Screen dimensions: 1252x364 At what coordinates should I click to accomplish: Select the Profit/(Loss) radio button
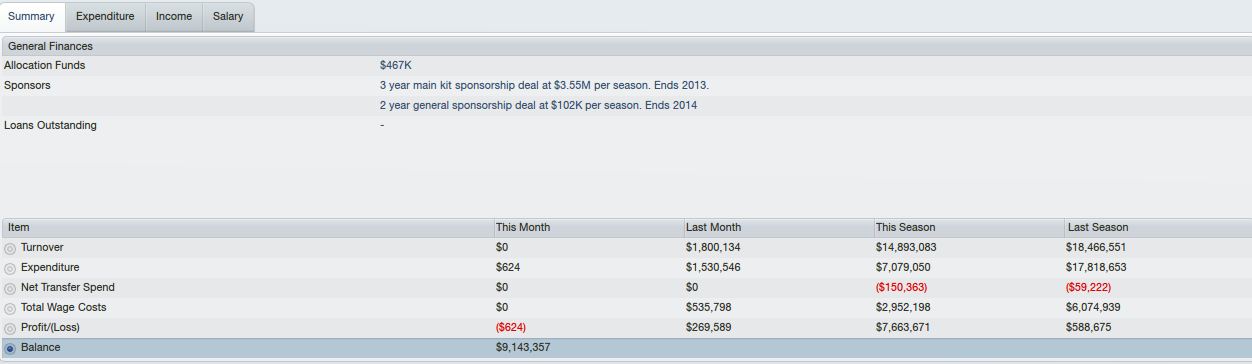[x=10, y=328]
